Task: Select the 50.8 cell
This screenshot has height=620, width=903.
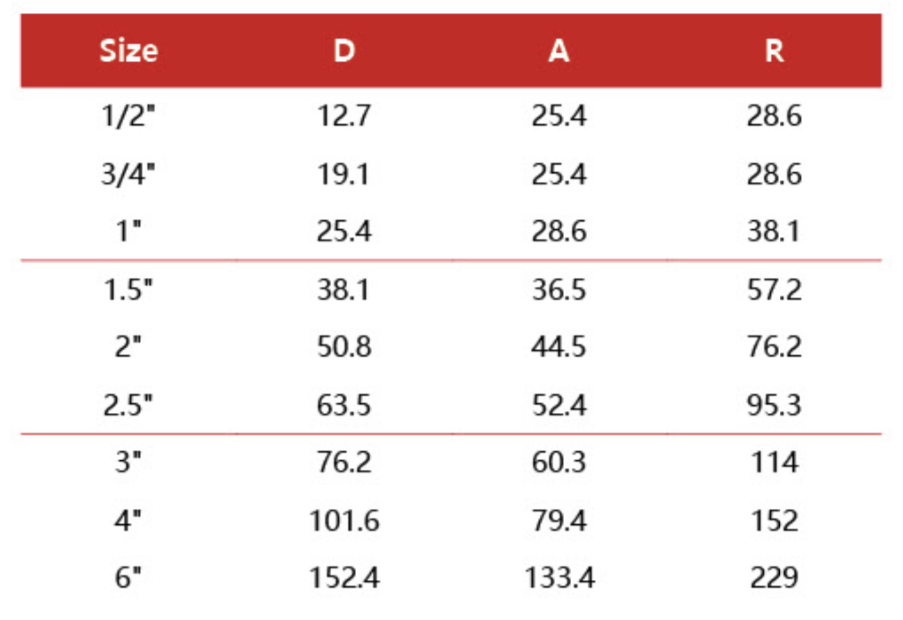Action: (344, 348)
